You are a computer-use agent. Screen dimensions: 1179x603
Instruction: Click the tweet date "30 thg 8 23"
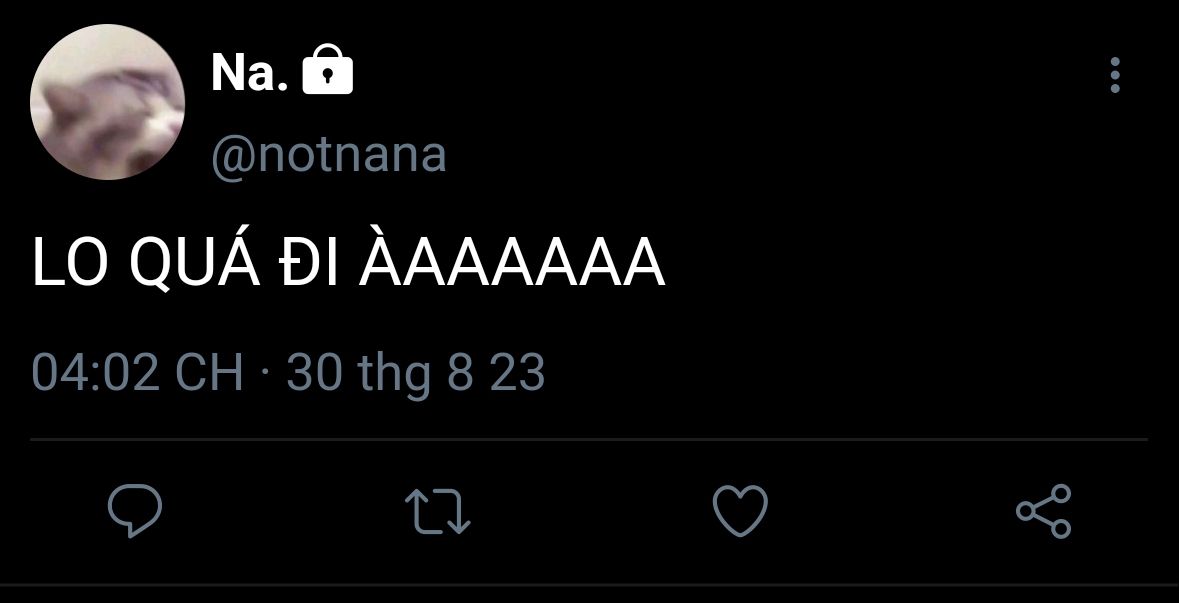[x=415, y=373]
